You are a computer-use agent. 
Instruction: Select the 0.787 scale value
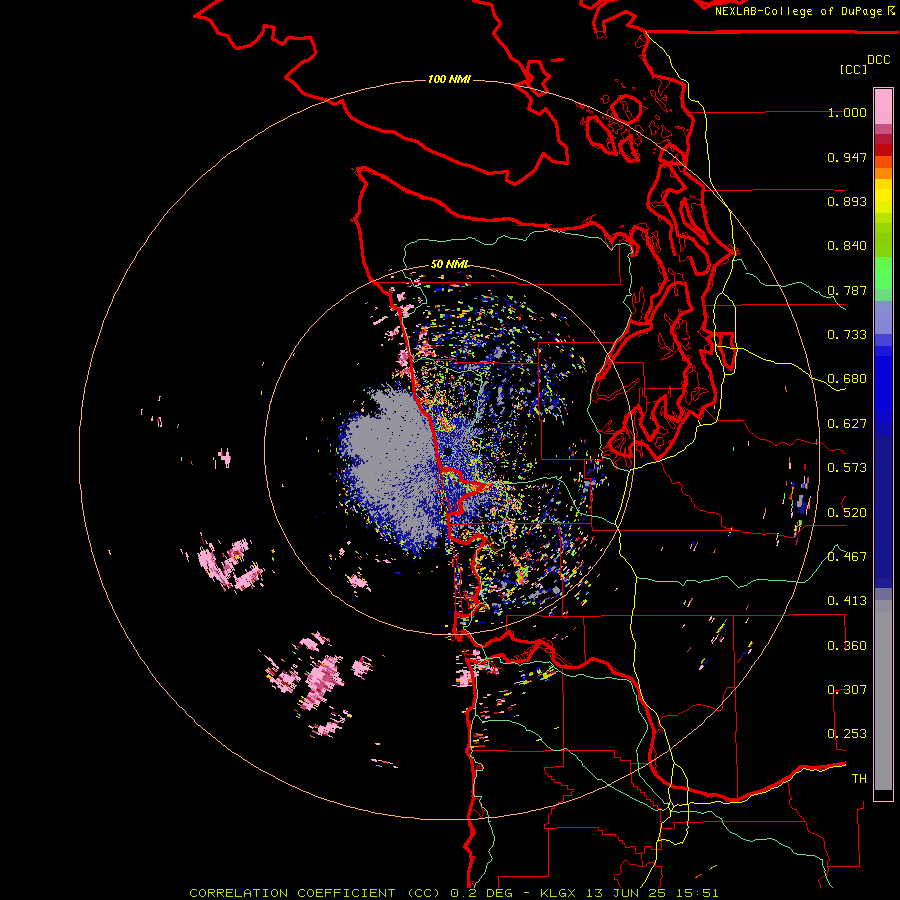tap(847, 290)
